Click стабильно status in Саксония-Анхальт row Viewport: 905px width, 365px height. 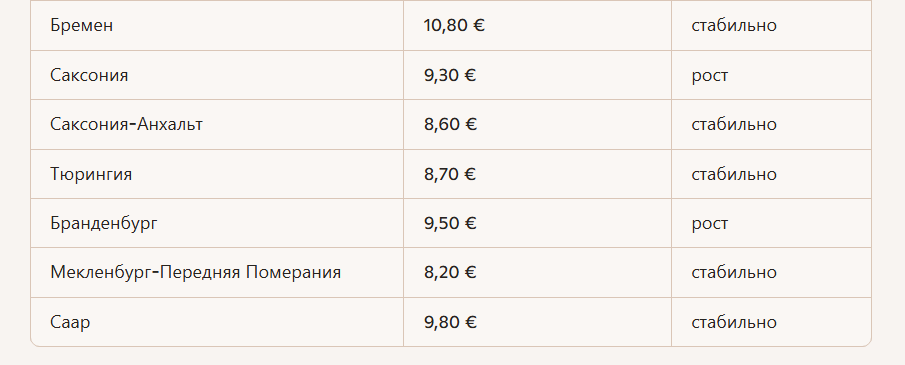pos(734,124)
